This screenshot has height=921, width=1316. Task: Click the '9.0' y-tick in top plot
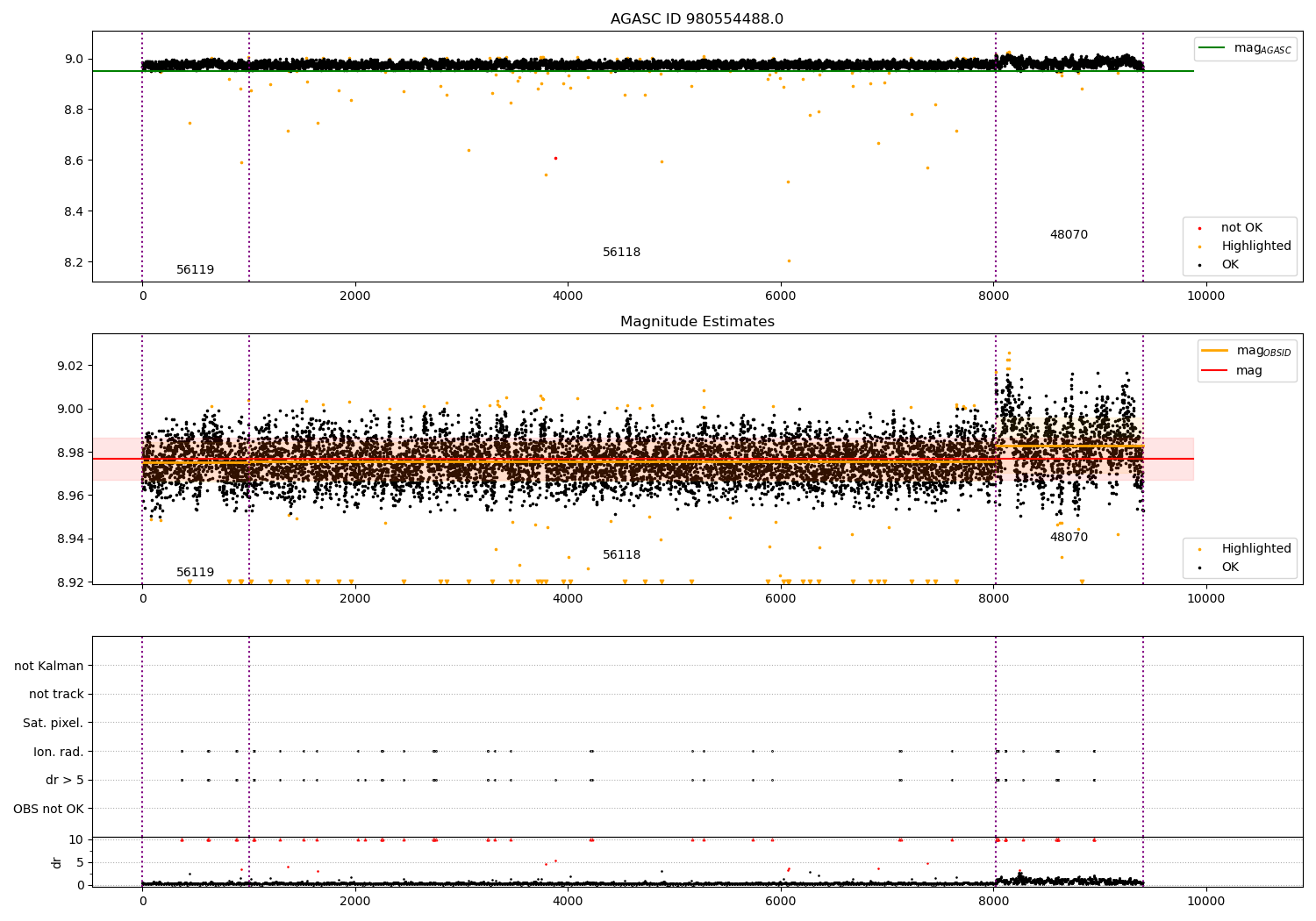(x=74, y=60)
